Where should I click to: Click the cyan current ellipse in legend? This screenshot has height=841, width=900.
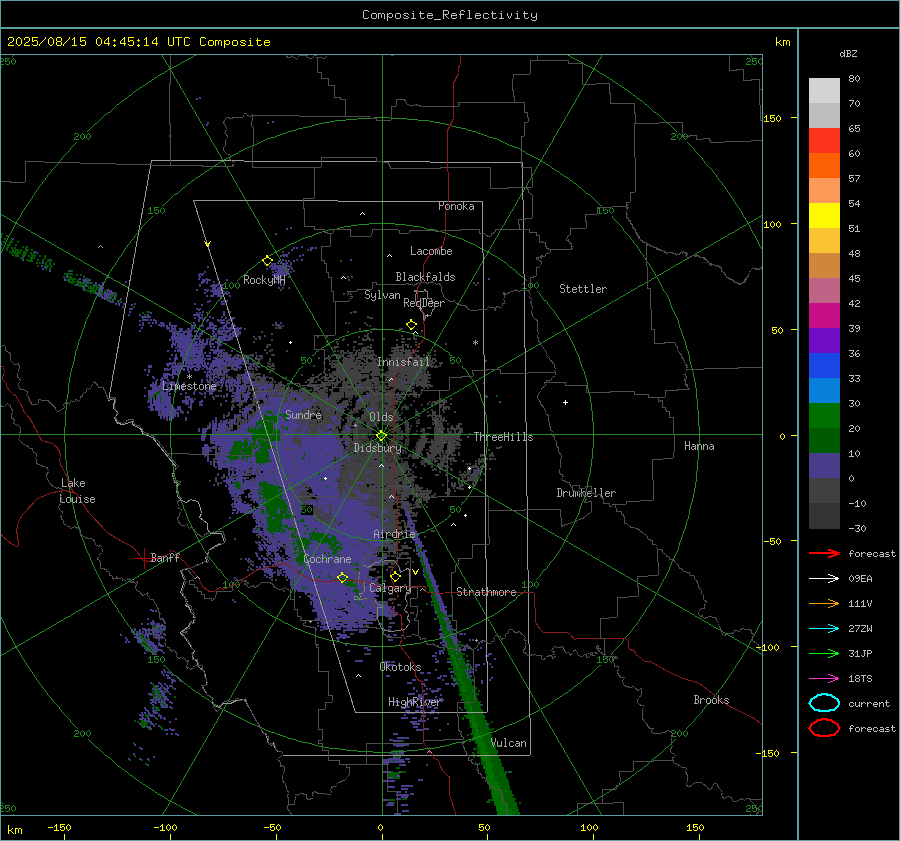pos(824,703)
